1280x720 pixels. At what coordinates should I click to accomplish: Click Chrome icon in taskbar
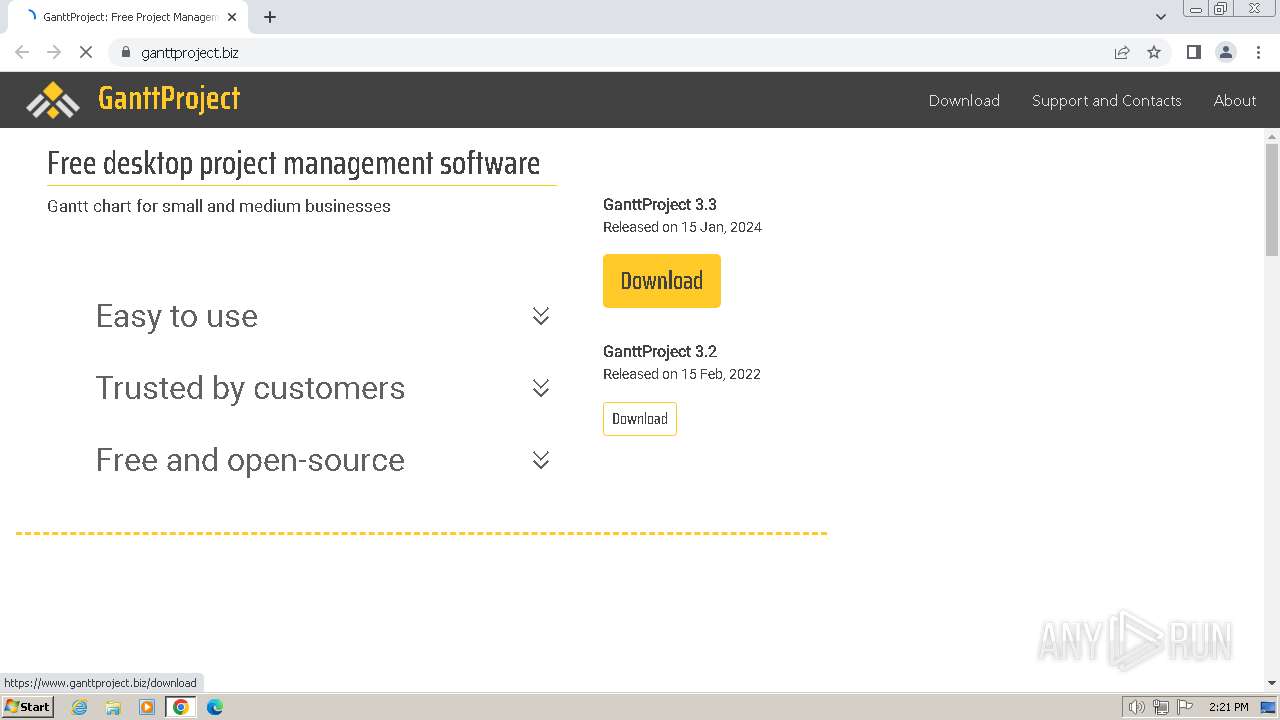pyautogui.click(x=181, y=707)
